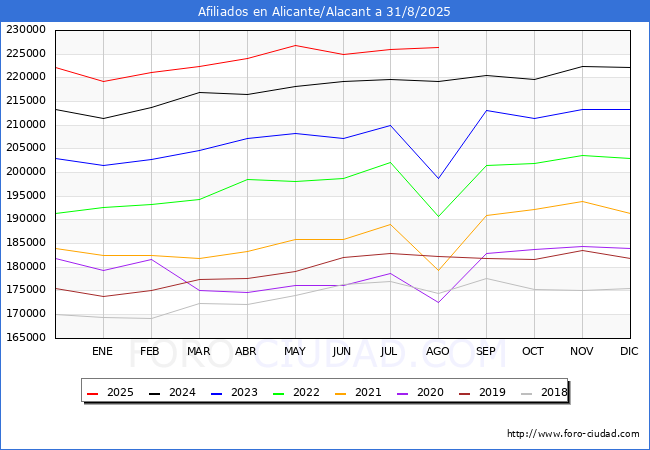
Task: Select the 2021 legend label
Action: (368, 392)
